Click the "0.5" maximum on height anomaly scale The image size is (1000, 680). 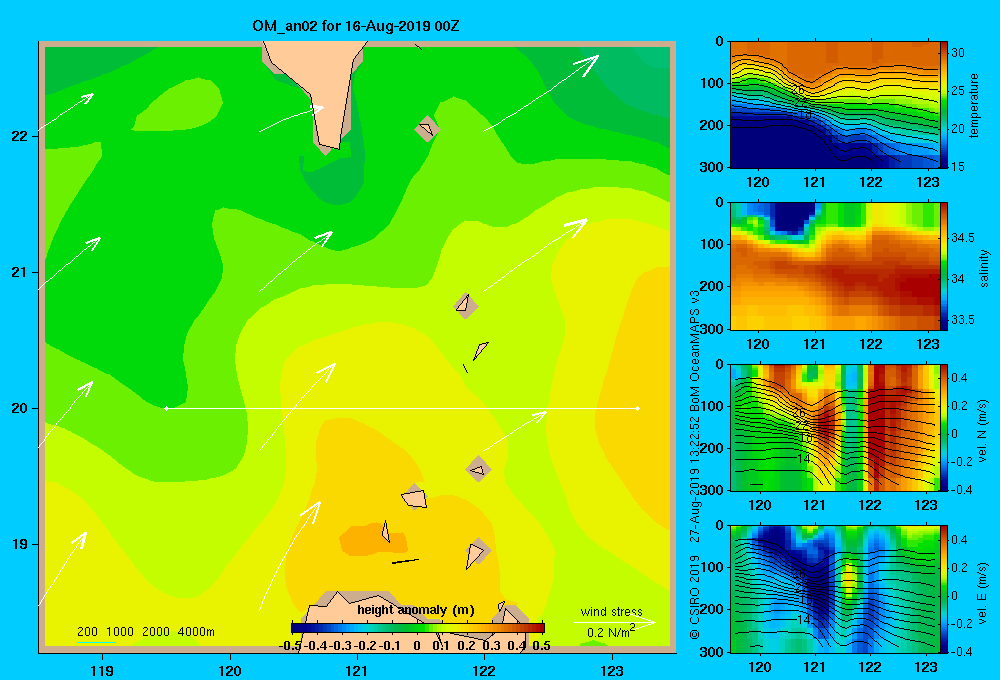click(541, 646)
